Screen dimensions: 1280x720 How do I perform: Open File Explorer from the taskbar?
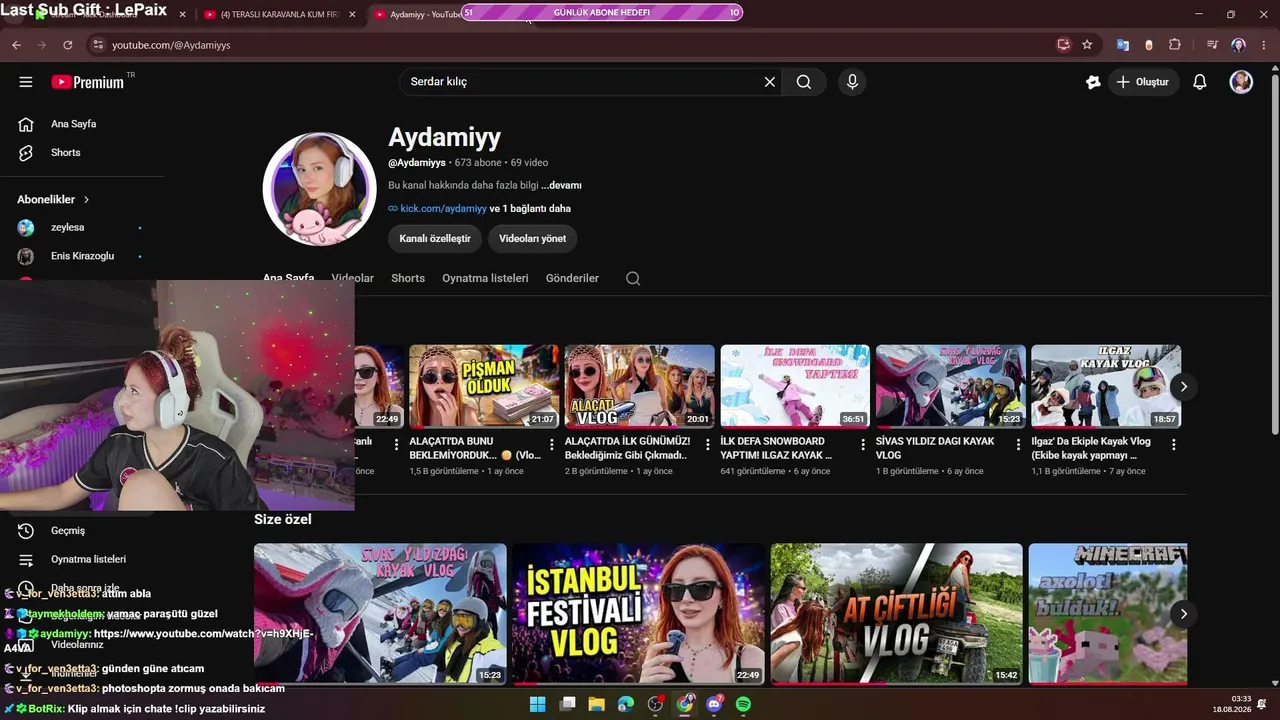[x=597, y=704]
